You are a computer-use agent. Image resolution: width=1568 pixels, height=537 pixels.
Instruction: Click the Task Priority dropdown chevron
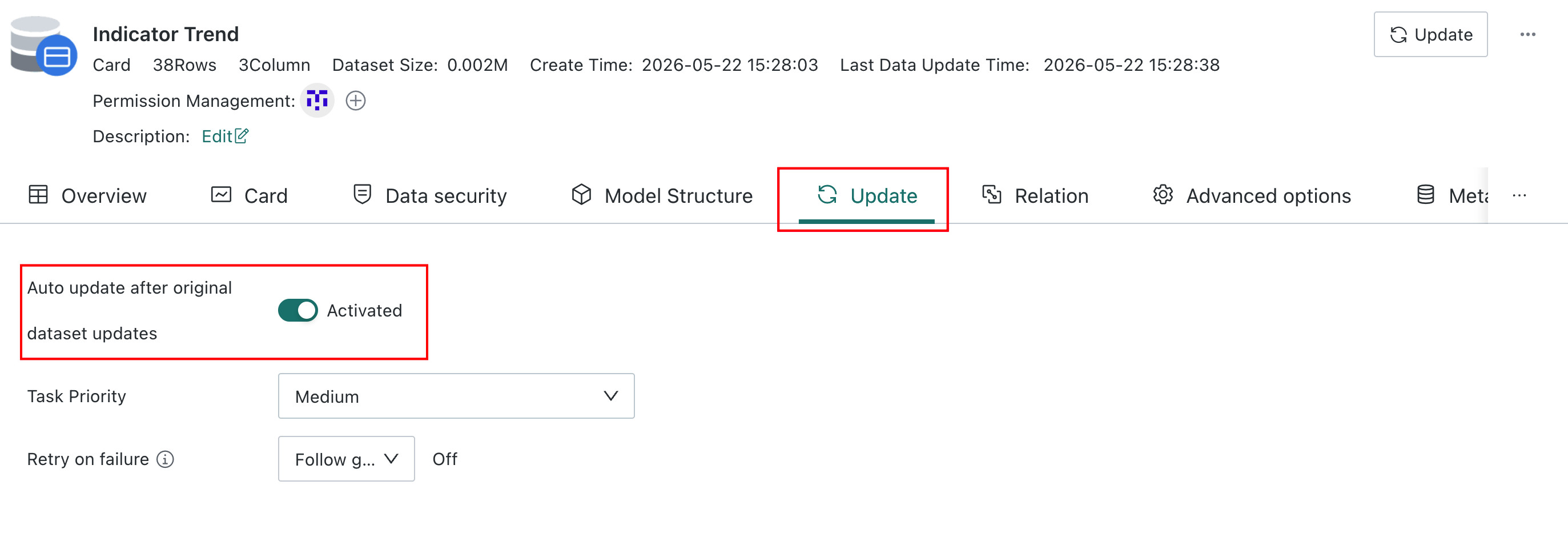coord(610,396)
